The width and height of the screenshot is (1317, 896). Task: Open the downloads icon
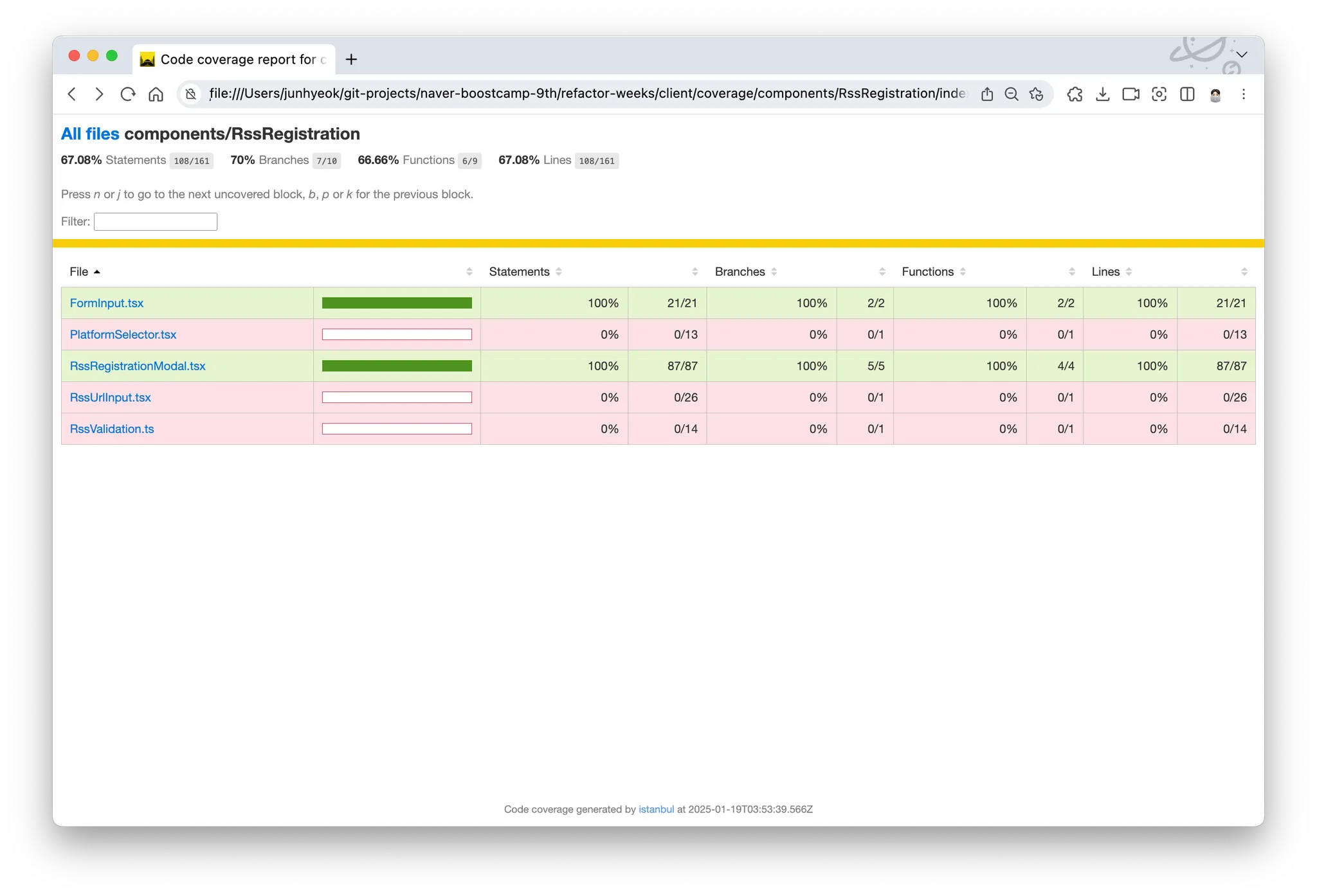coord(1103,94)
